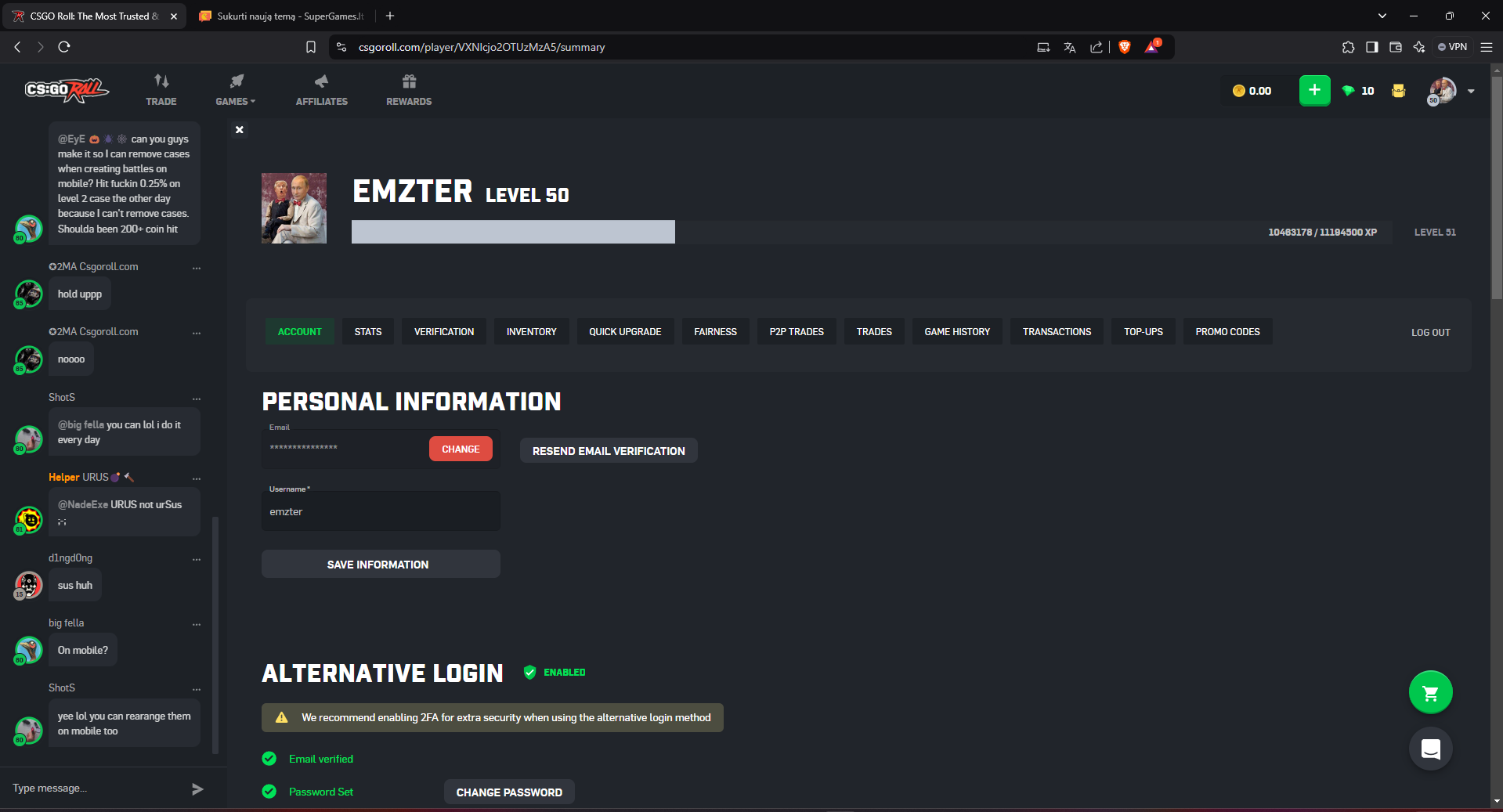The image size is (1503, 812).
Task: Open options for ShotS 'every day' message
Action: pos(197,399)
